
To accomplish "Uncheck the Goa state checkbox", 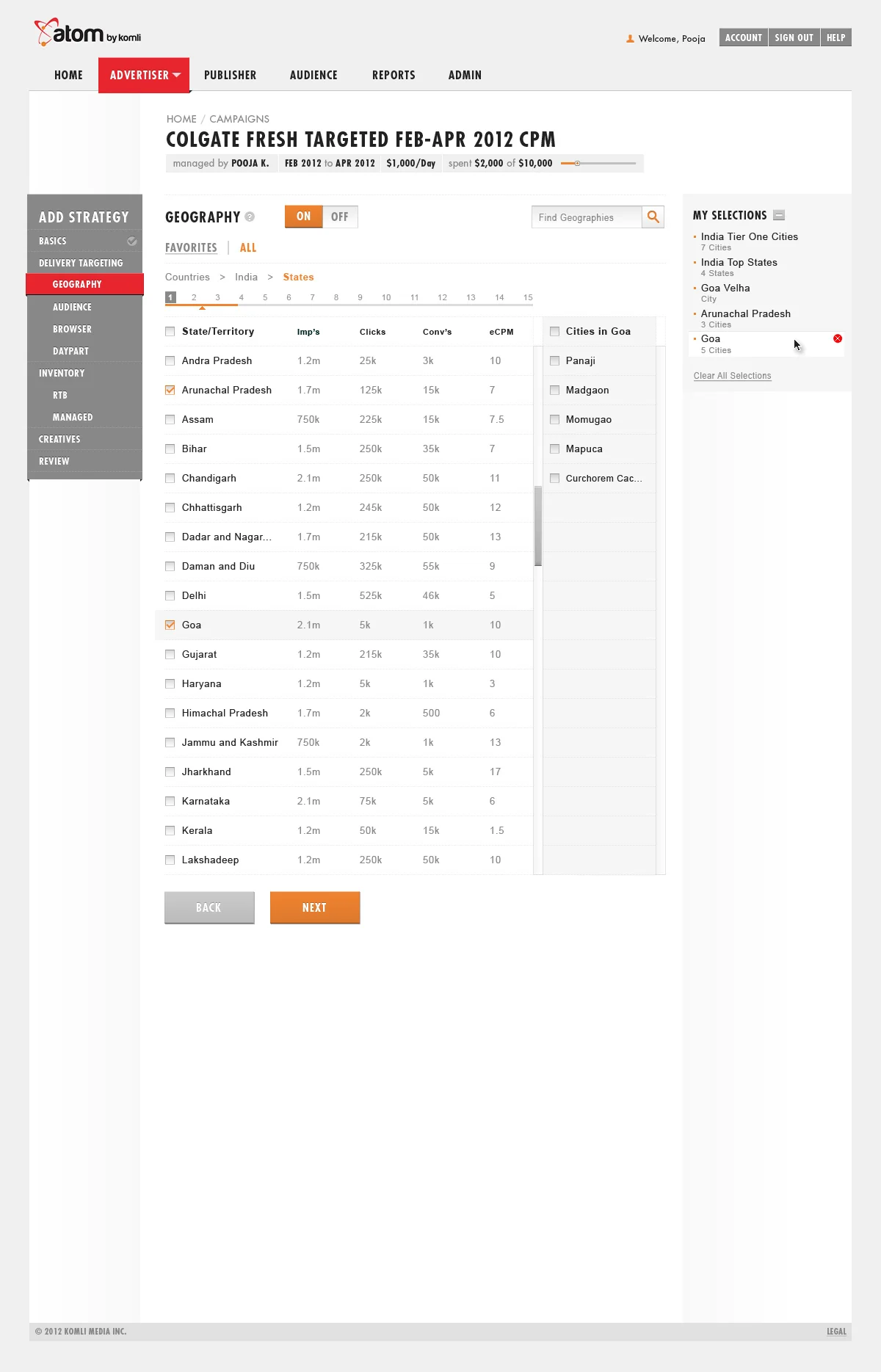I will [x=170, y=625].
